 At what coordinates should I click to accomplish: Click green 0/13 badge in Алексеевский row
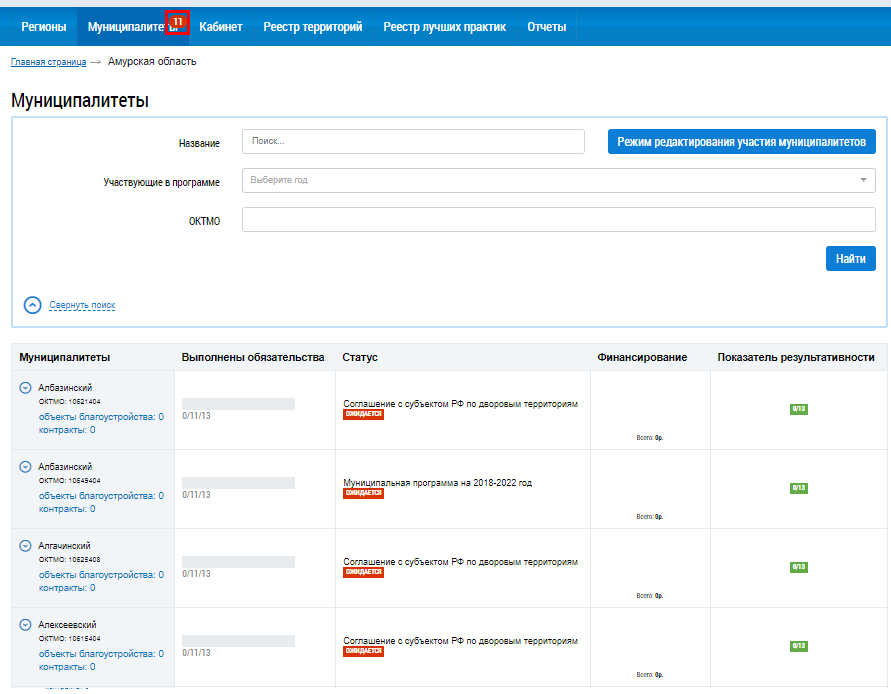pos(798,646)
